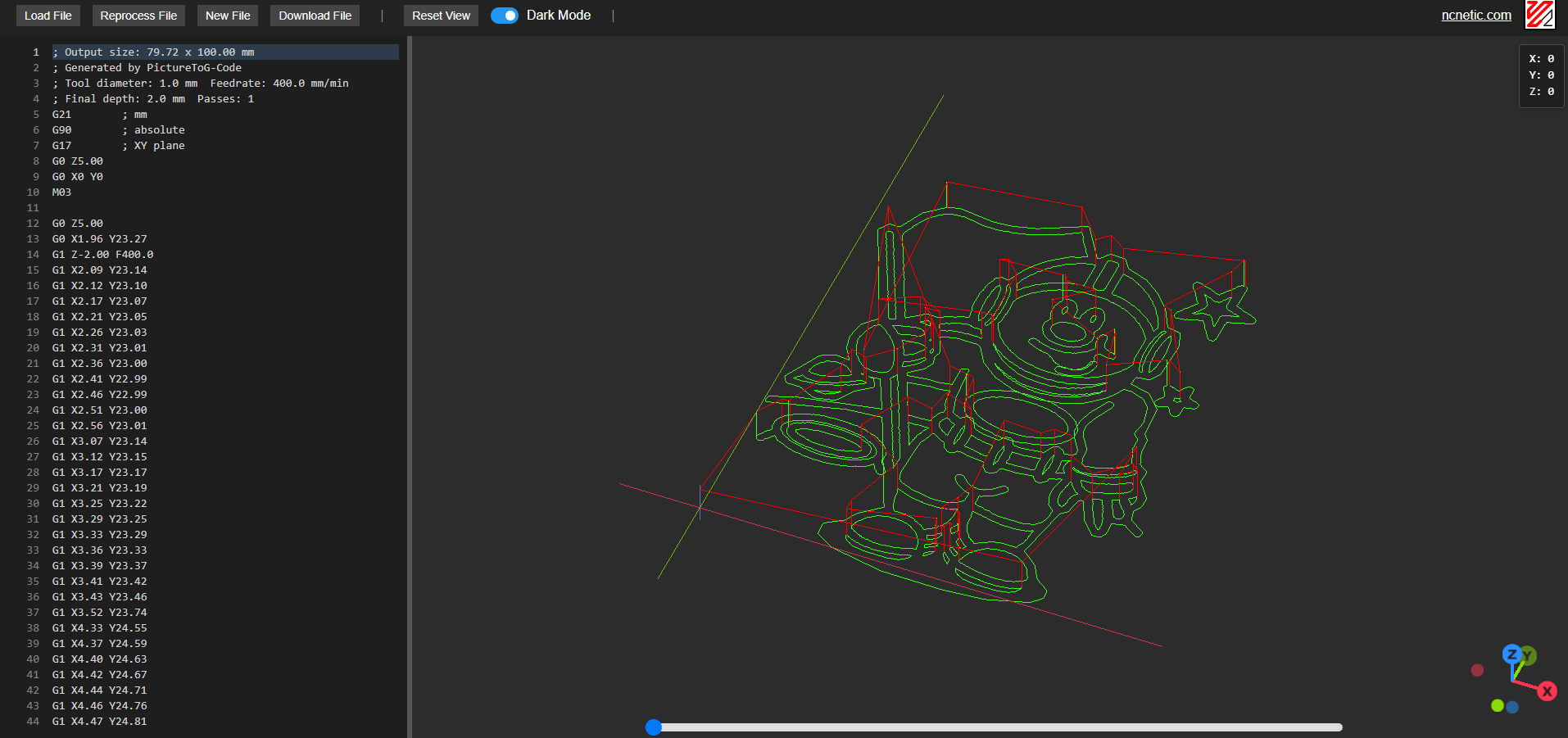The width and height of the screenshot is (1568, 738).
Task: Click Download File button
Action: pos(315,16)
